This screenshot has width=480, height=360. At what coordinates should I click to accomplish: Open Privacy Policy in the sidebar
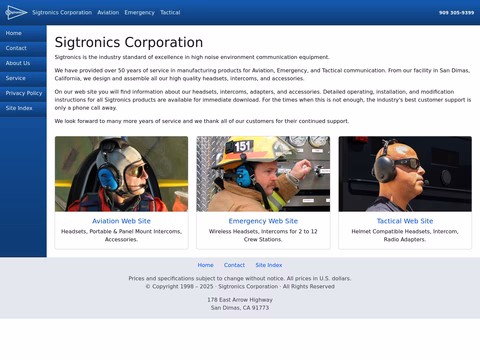click(23, 93)
